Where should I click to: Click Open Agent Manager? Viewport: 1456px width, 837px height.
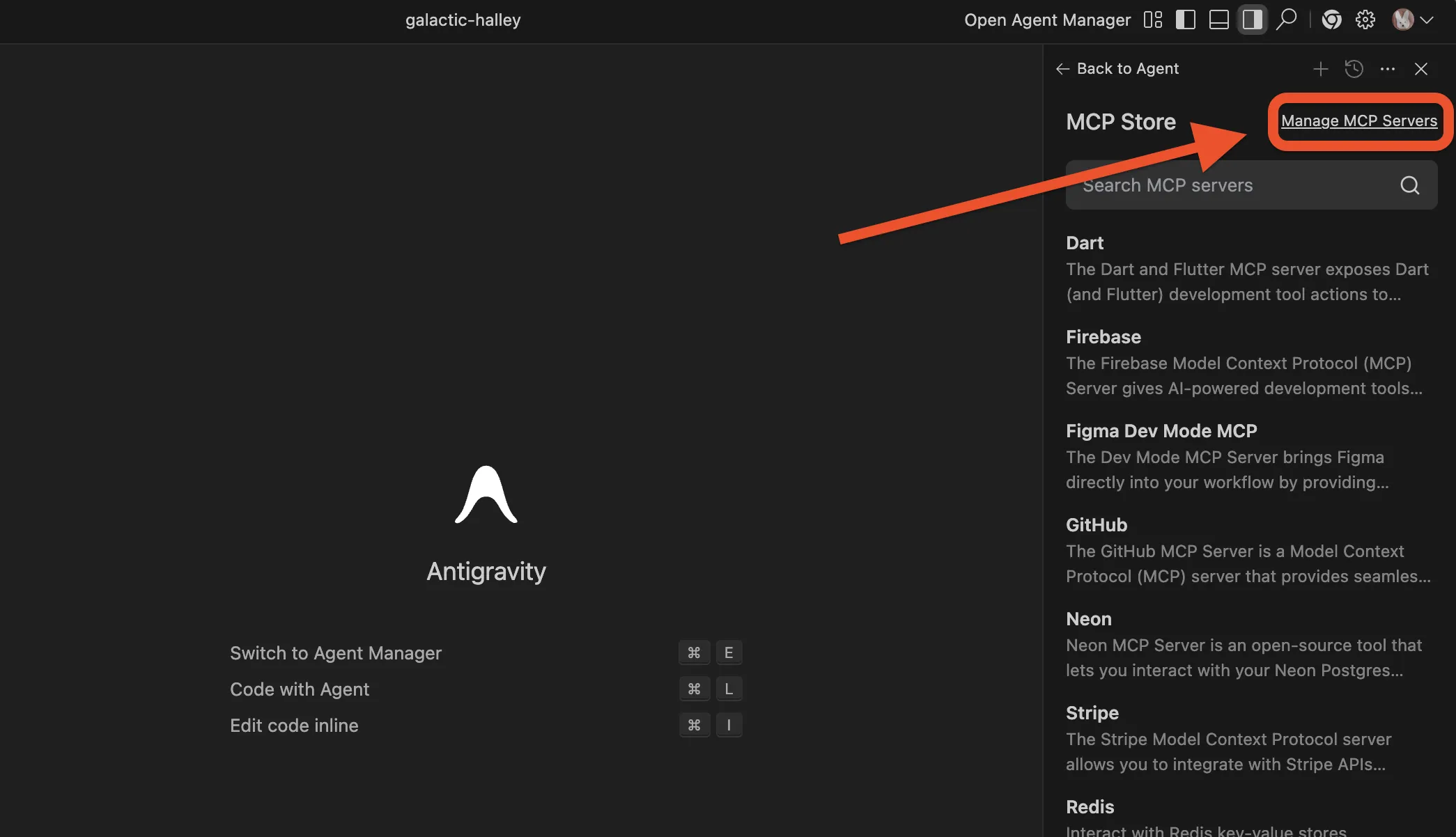coord(1047,19)
